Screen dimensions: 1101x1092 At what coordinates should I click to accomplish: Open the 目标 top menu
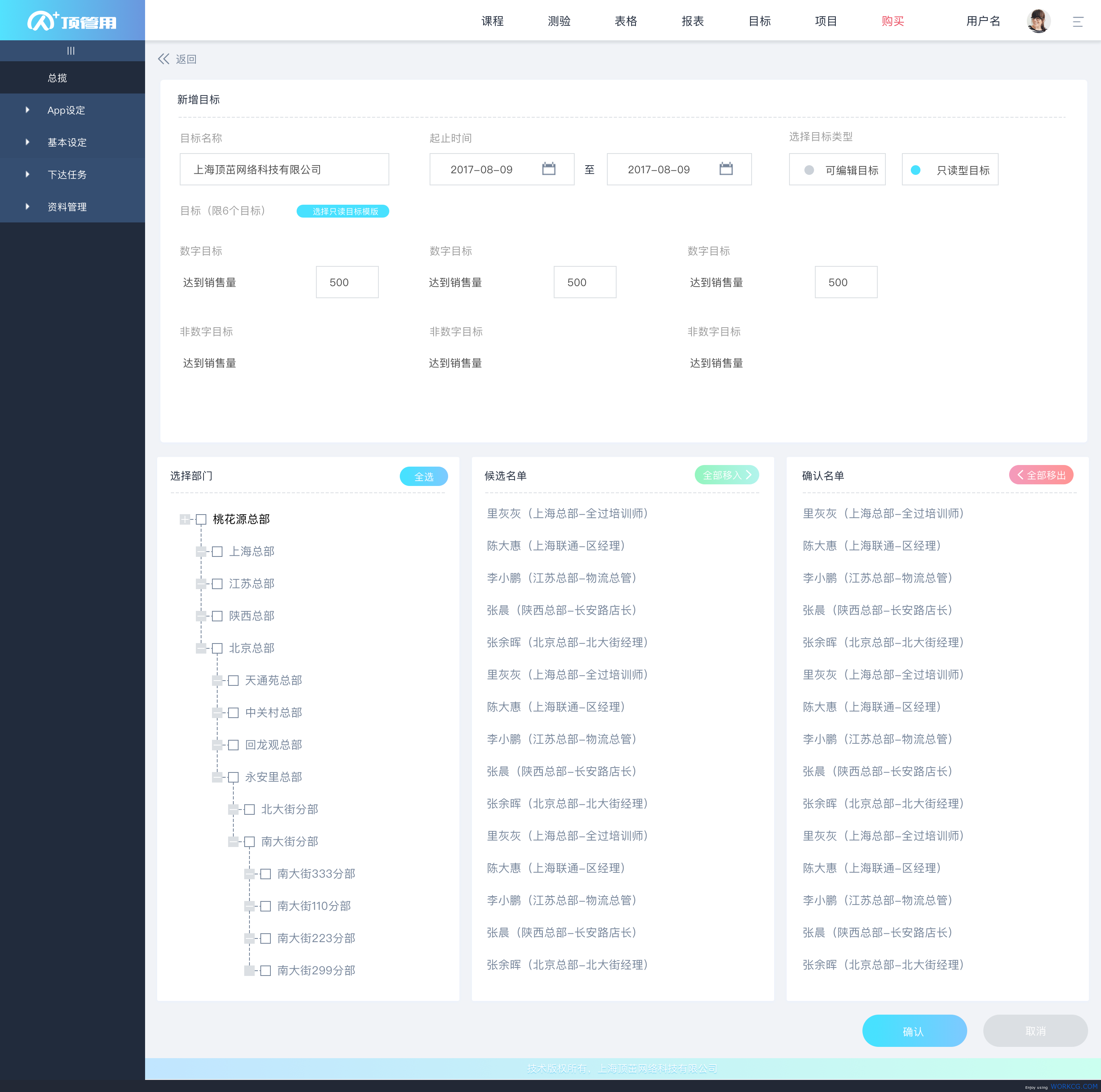[x=759, y=21]
